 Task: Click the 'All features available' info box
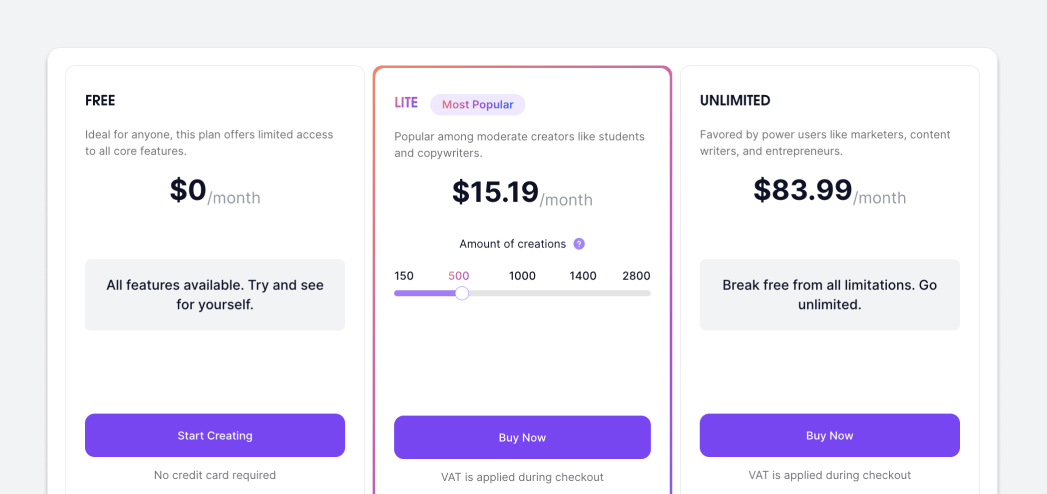pyautogui.click(x=215, y=294)
